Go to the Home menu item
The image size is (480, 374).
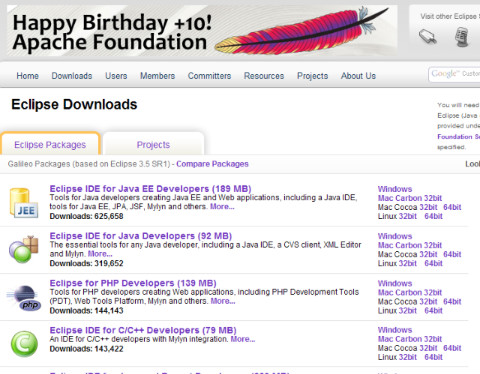pos(28,76)
